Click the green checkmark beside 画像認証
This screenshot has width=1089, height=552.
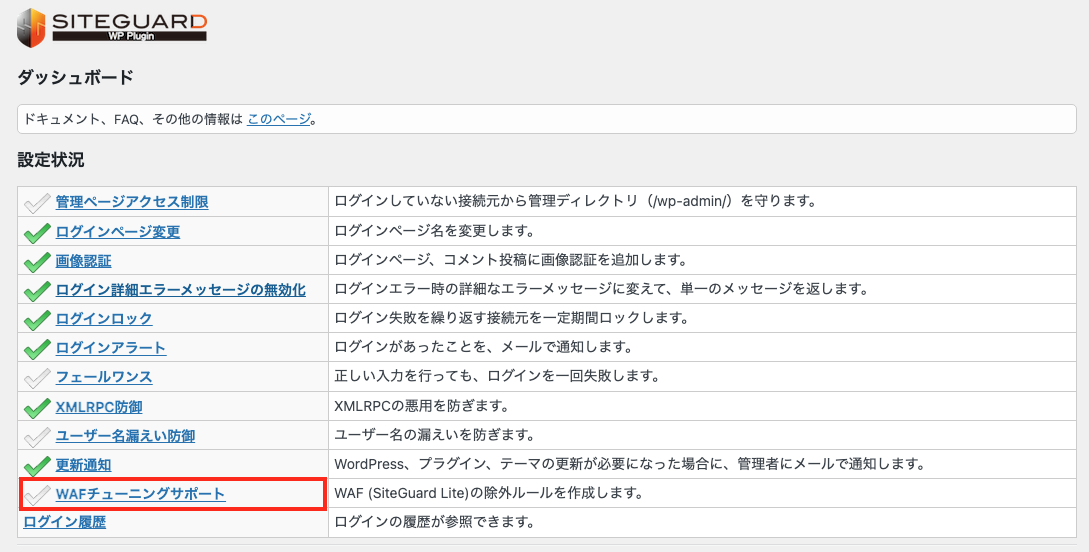click(x=37, y=261)
